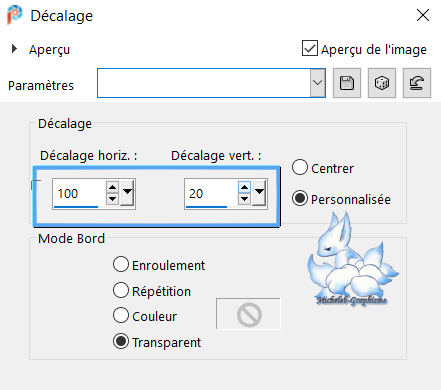Open the Décalage vert. slider dropdown arrow
Viewport: 441px width, 390px height.
259,193
